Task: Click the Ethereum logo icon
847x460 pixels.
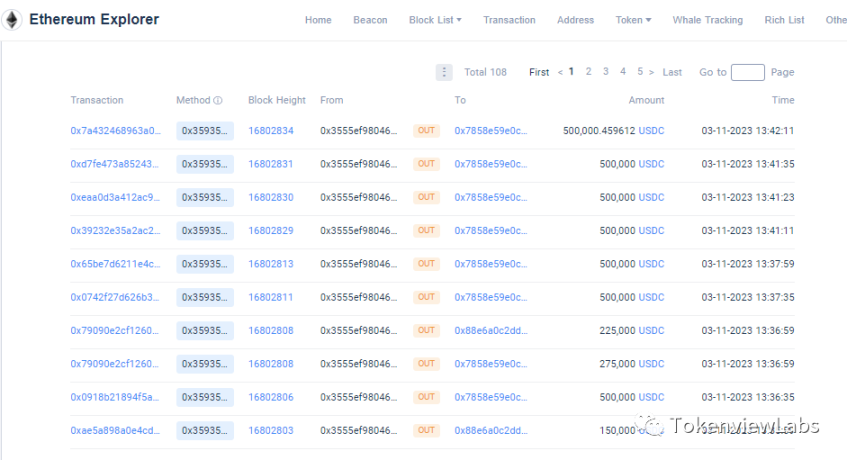Action: 14,20
